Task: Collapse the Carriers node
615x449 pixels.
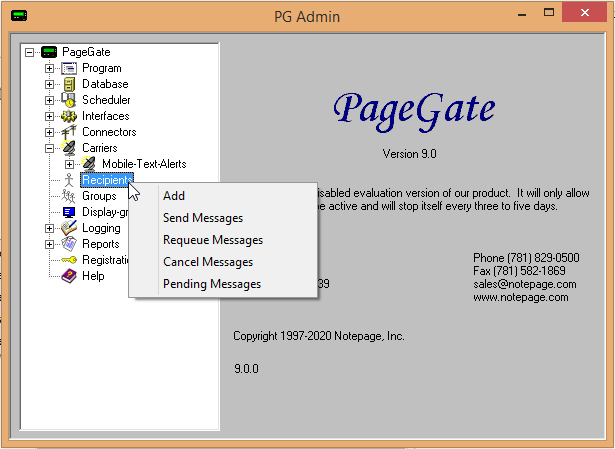Action: pos(49,148)
